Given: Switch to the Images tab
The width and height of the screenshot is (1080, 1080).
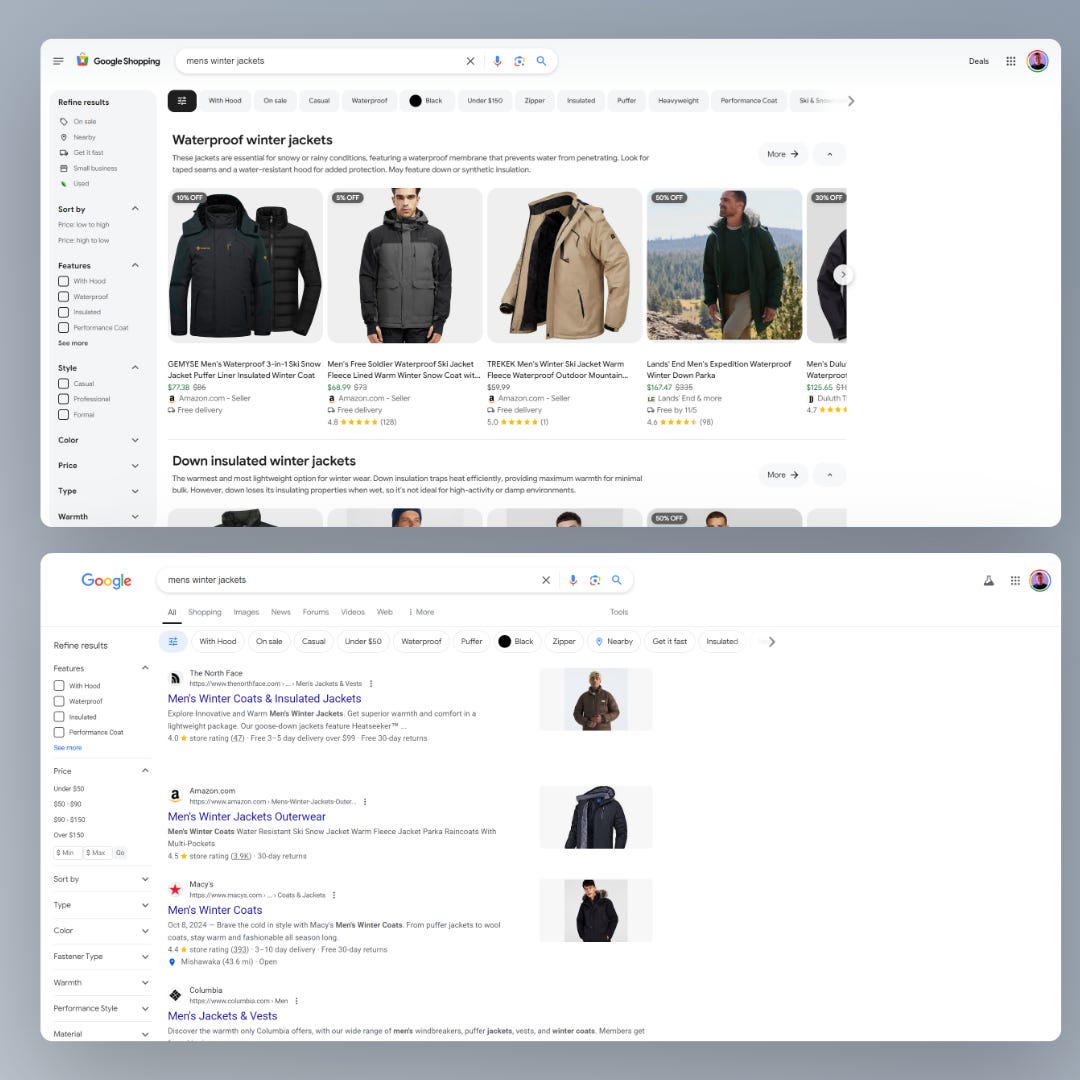Looking at the screenshot, I should [x=246, y=612].
